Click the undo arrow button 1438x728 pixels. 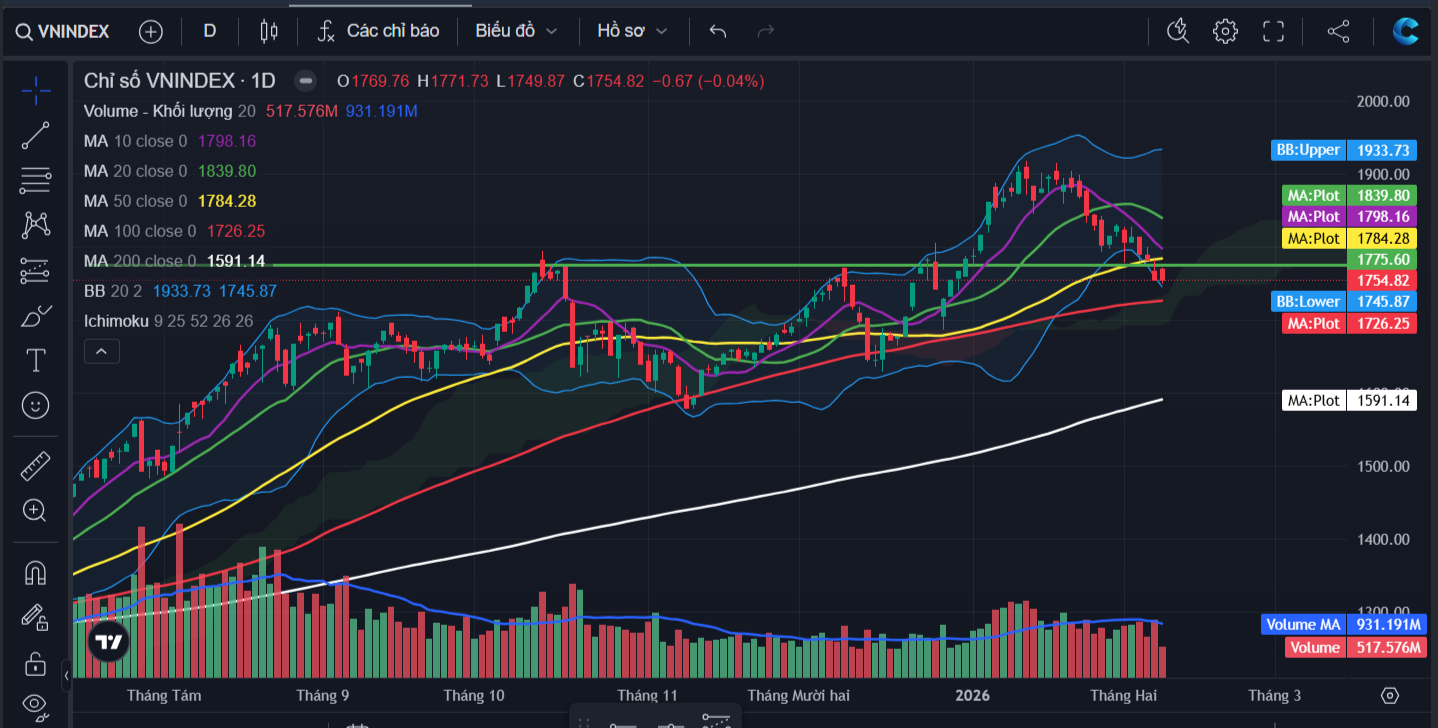click(717, 31)
